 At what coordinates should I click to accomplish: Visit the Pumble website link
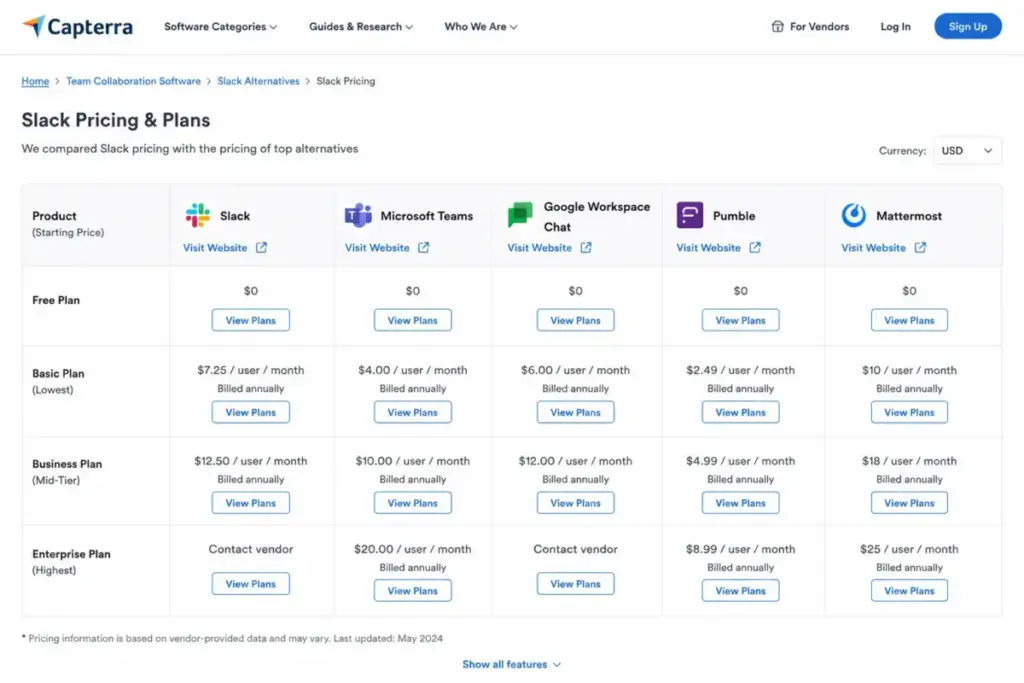709,247
